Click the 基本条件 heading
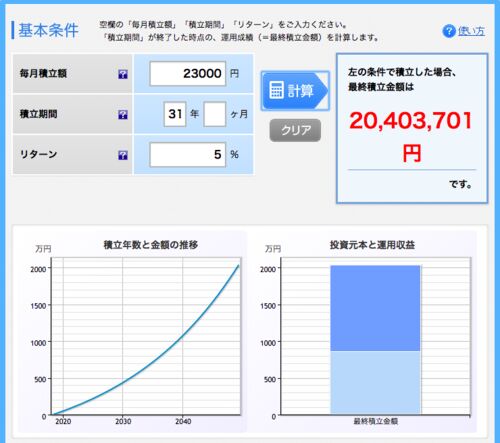 coord(48,30)
